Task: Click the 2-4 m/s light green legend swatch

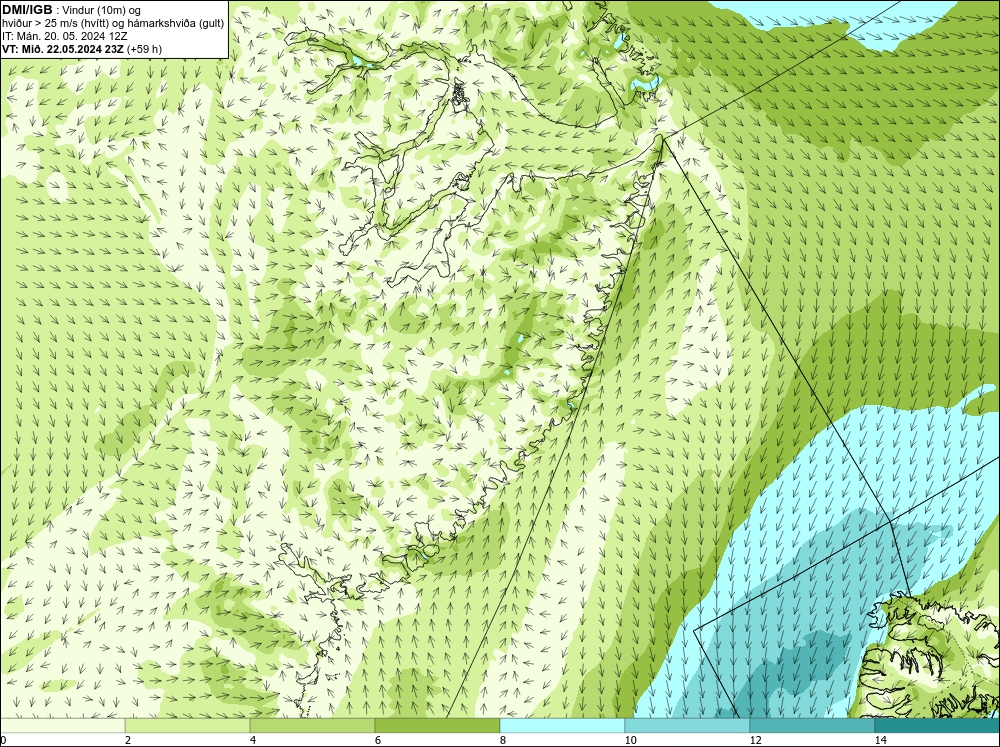Action: [x=188, y=725]
